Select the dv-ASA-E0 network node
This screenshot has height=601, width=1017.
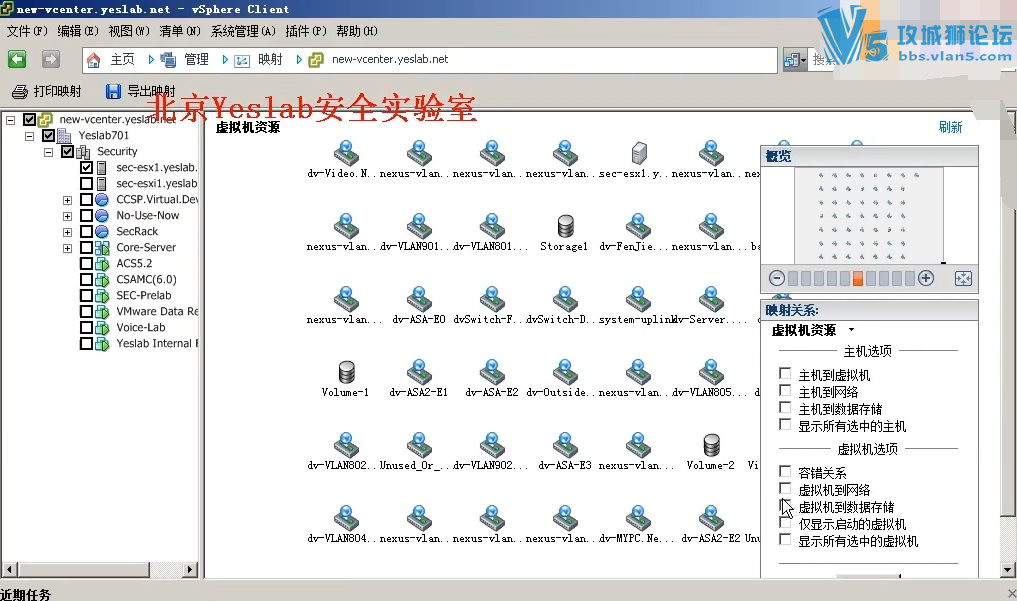click(x=419, y=299)
